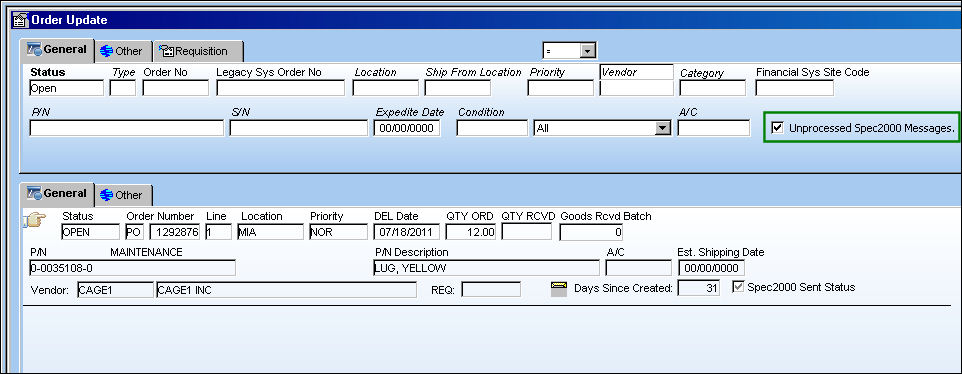Click the Ship From Location field
Image resolution: width=962 pixels, height=374 pixels.
click(x=458, y=88)
